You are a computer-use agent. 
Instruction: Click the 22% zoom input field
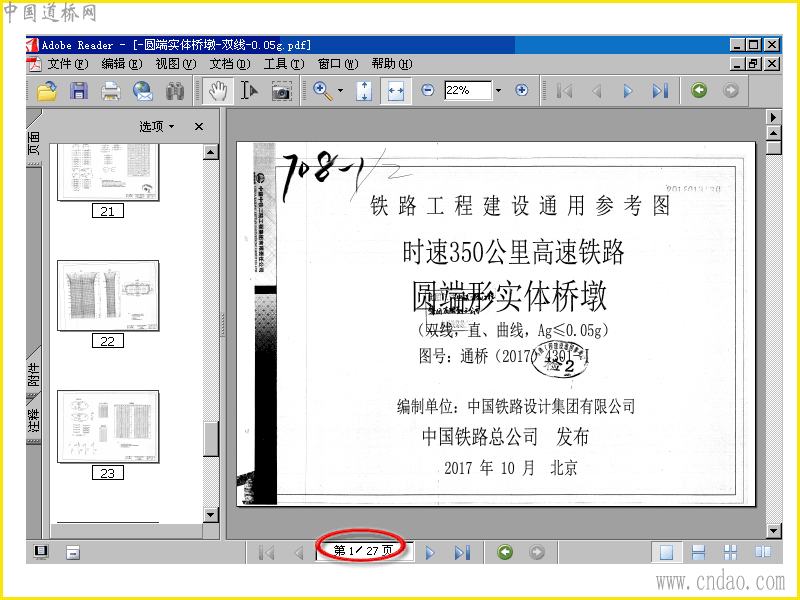tap(467, 90)
